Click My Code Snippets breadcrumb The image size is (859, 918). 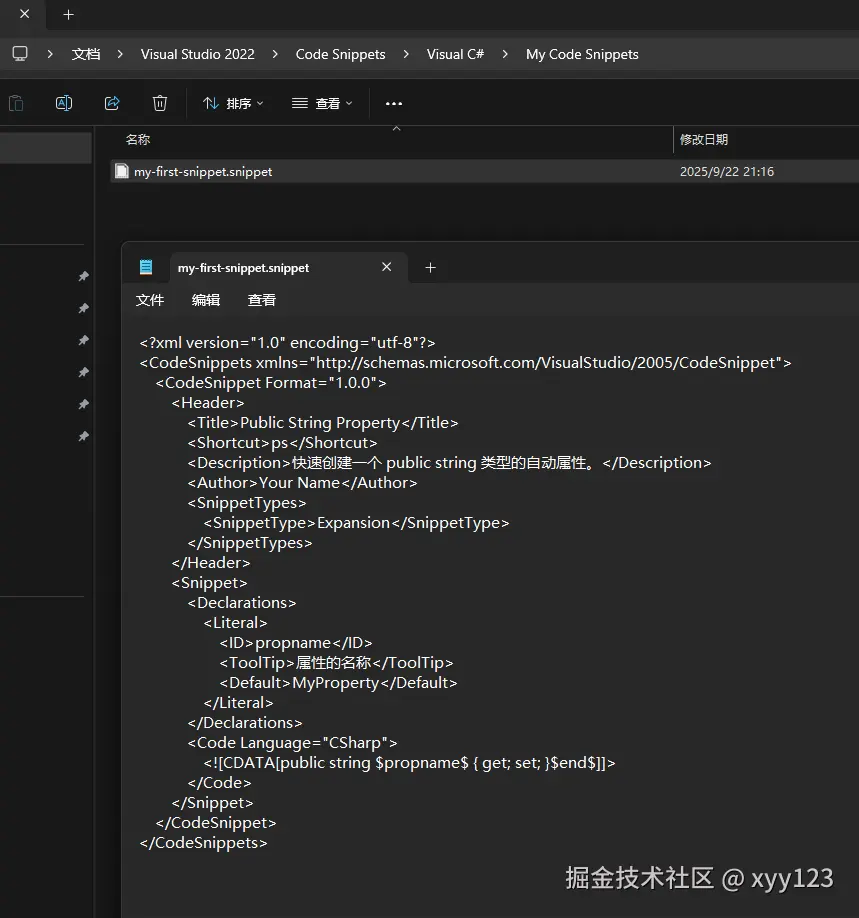[582, 54]
